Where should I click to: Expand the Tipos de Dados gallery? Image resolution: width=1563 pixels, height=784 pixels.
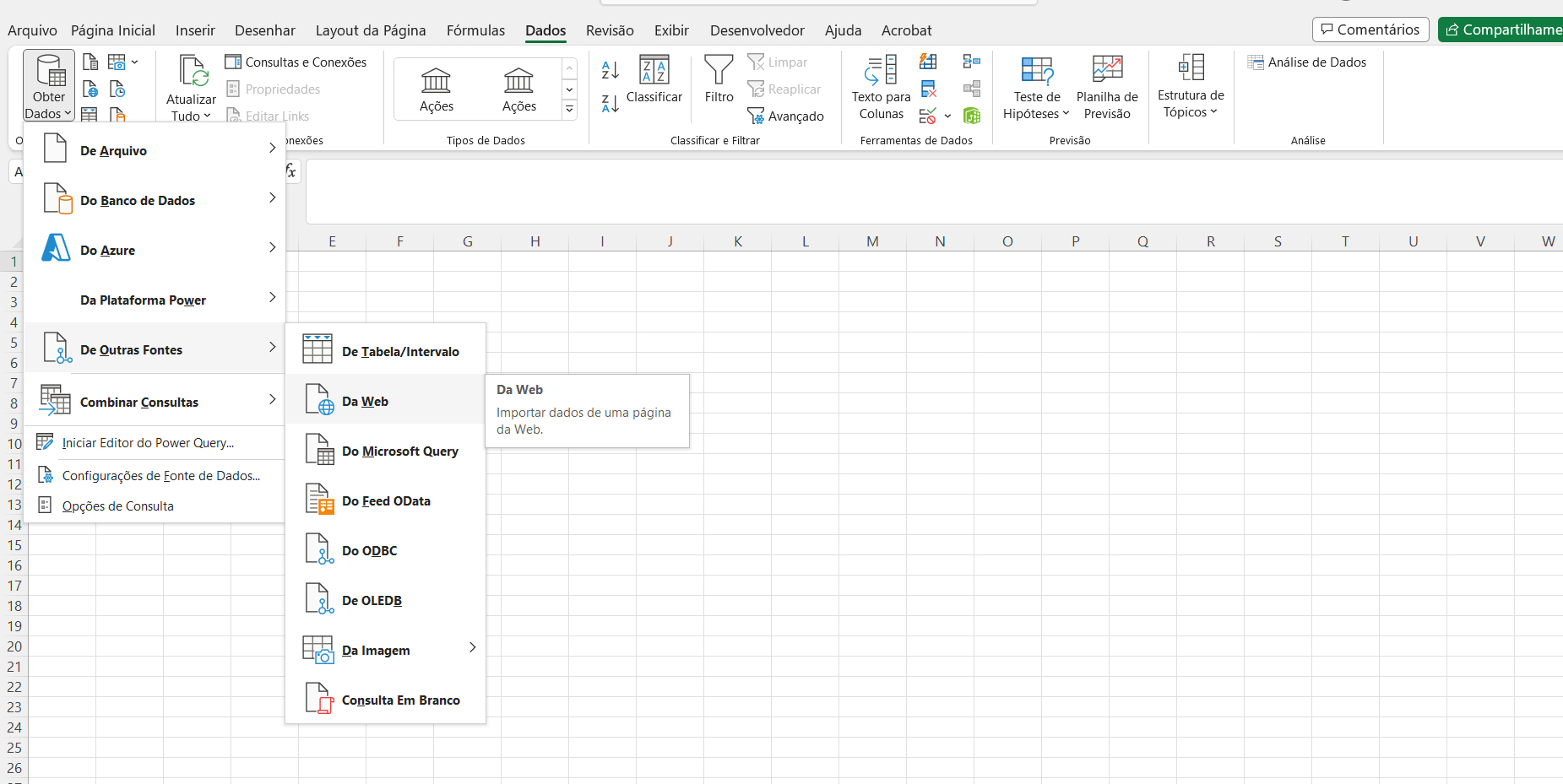[x=570, y=109]
